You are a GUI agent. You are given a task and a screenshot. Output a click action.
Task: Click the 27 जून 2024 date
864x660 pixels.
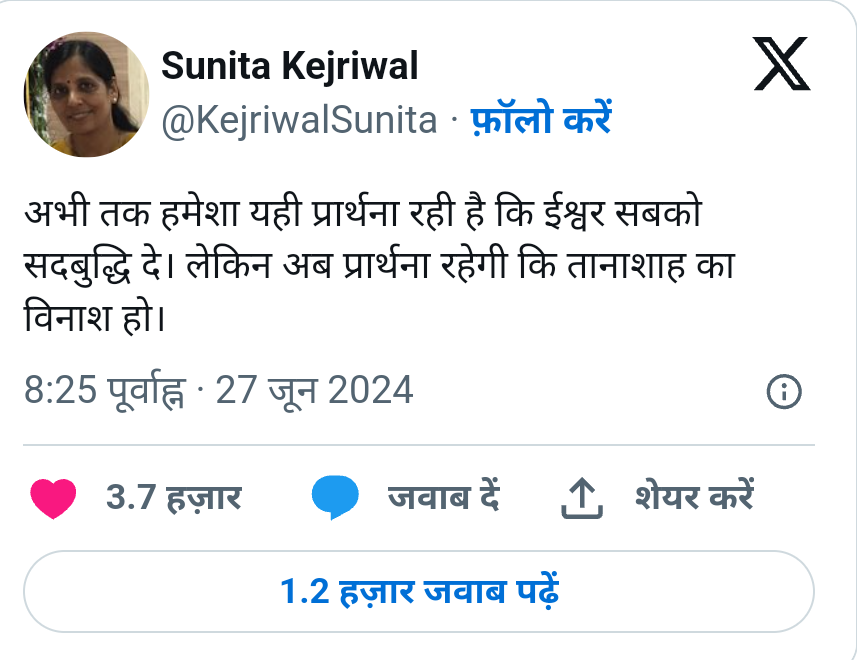(x=315, y=390)
